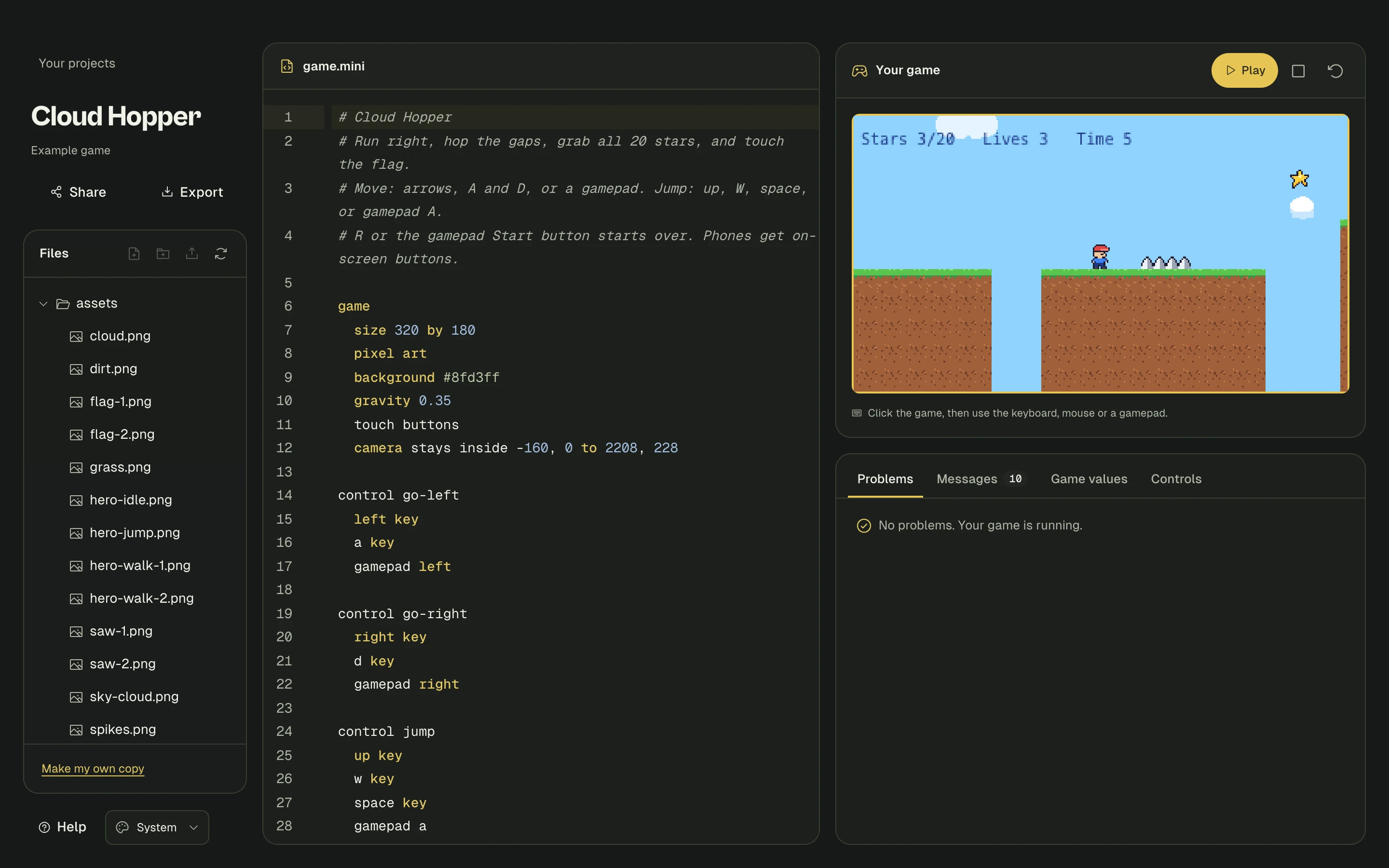The width and height of the screenshot is (1389, 868).
Task: Click the gamepad icon beside Your game
Action: pos(859,70)
